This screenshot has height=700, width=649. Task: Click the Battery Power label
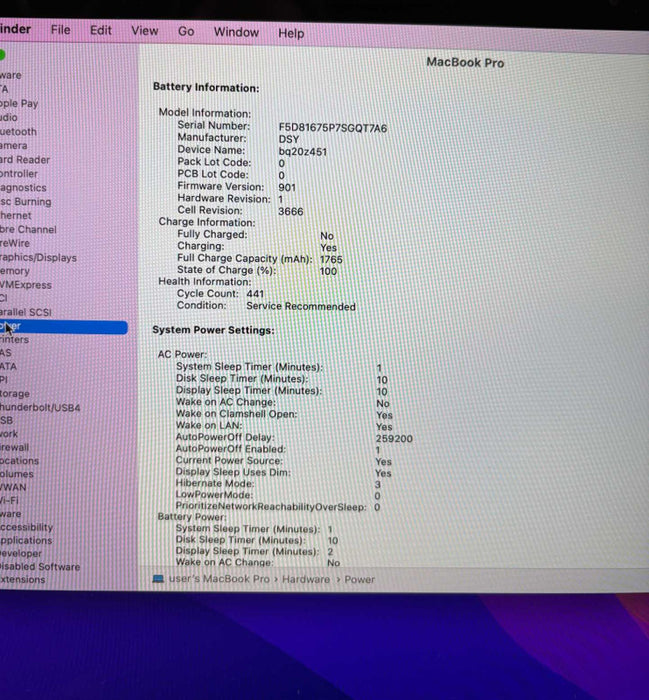pyautogui.click(x=192, y=517)
